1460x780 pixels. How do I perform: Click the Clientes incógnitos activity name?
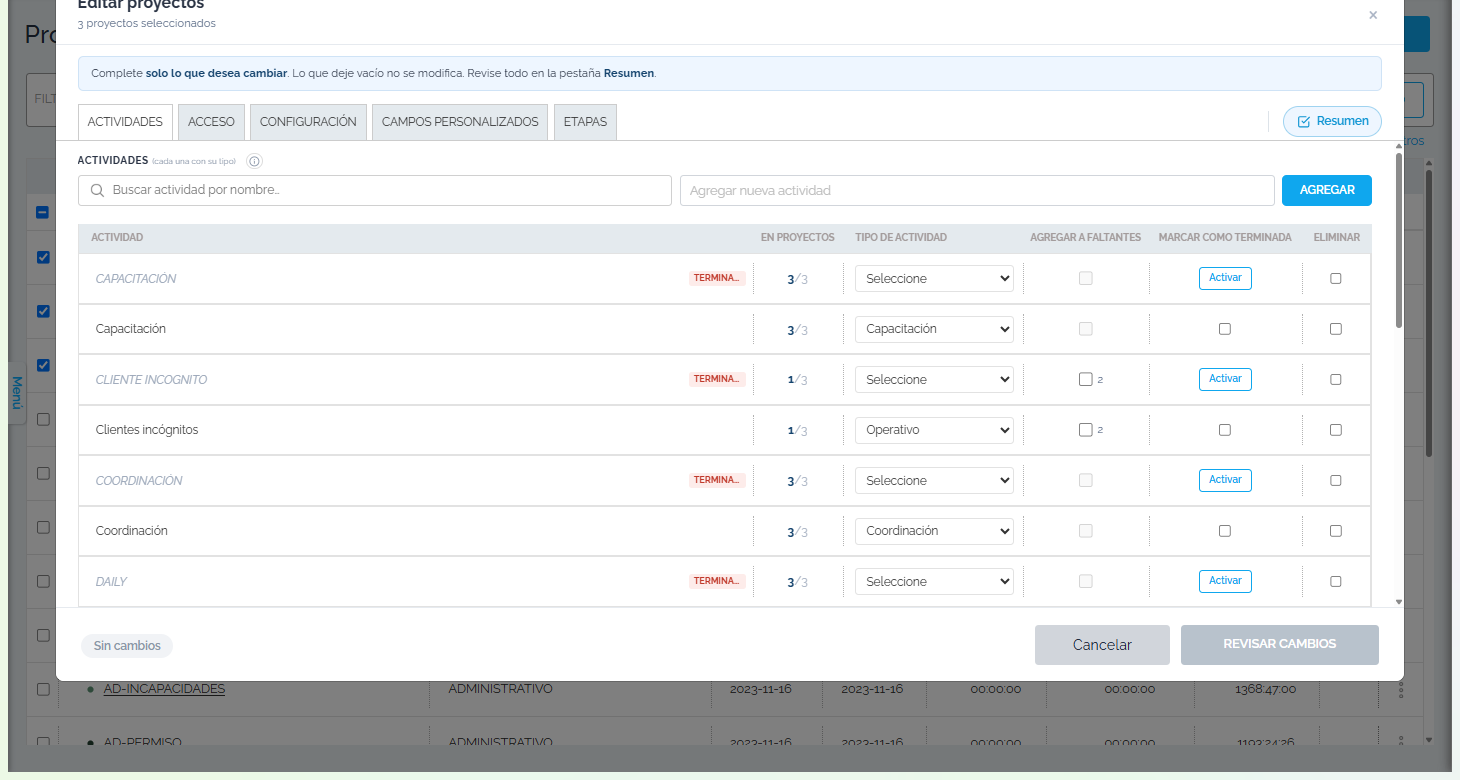(x=147, y=430)
